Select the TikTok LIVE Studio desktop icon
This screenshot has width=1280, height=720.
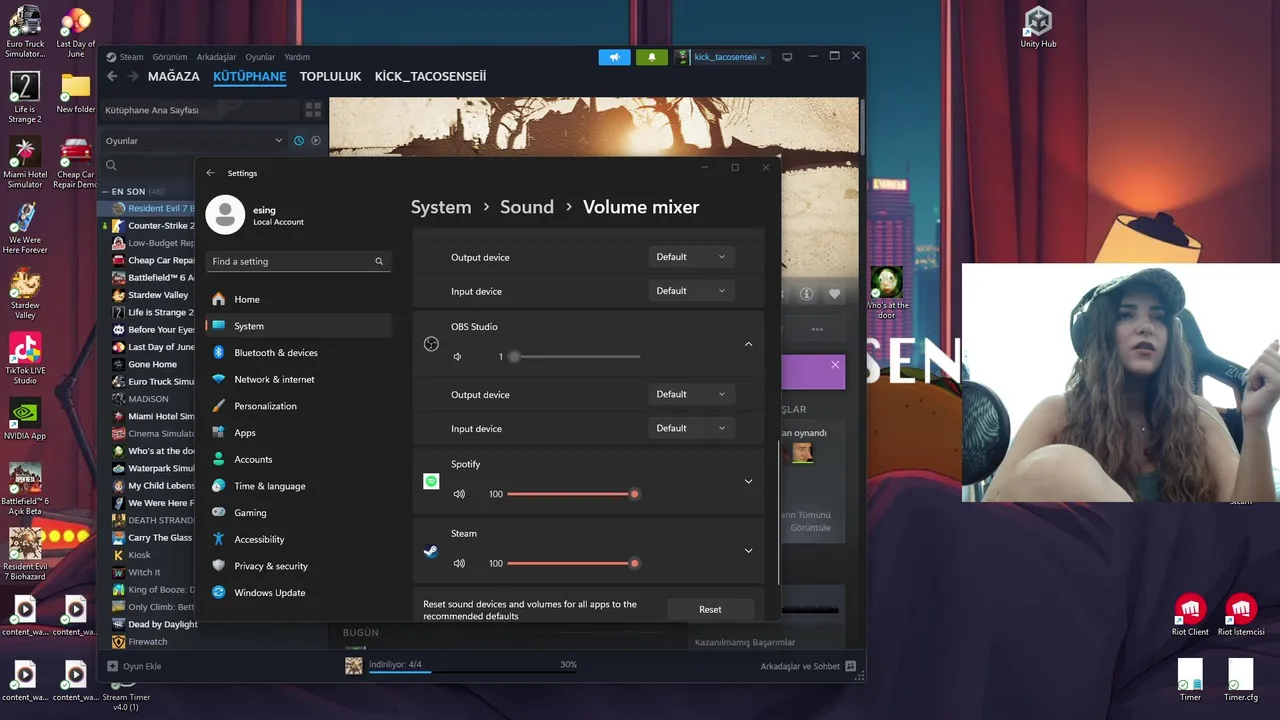click(x=25, y=358)
